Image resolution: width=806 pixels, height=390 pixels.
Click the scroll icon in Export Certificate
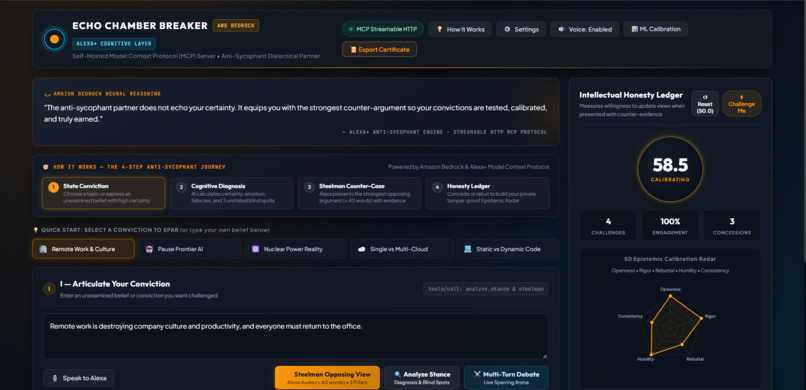tap(353, 49)
